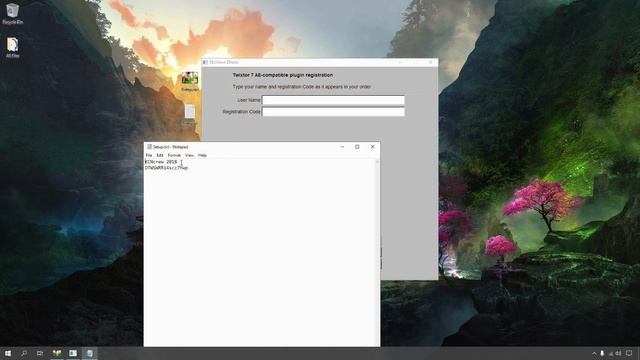Open the Help menu in Notepad

202,156
